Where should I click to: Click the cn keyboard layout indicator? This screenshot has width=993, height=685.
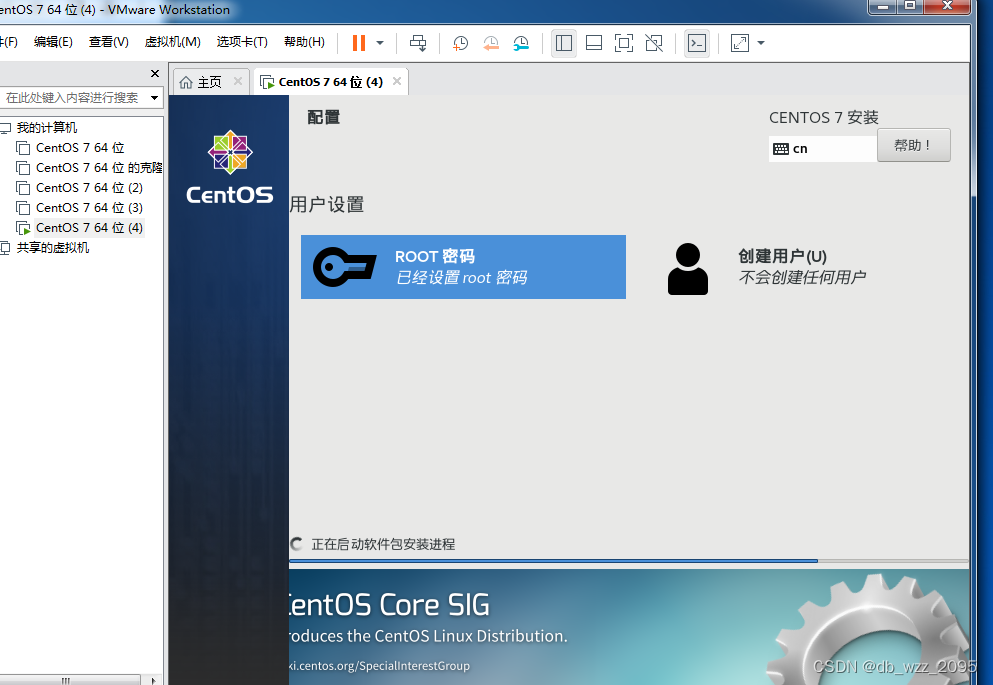823,149
